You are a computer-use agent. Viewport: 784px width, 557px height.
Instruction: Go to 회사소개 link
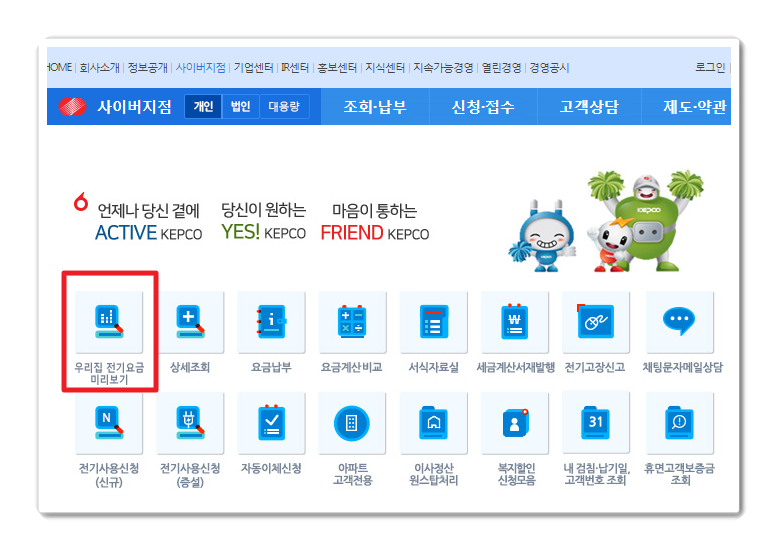coord(100,68)
